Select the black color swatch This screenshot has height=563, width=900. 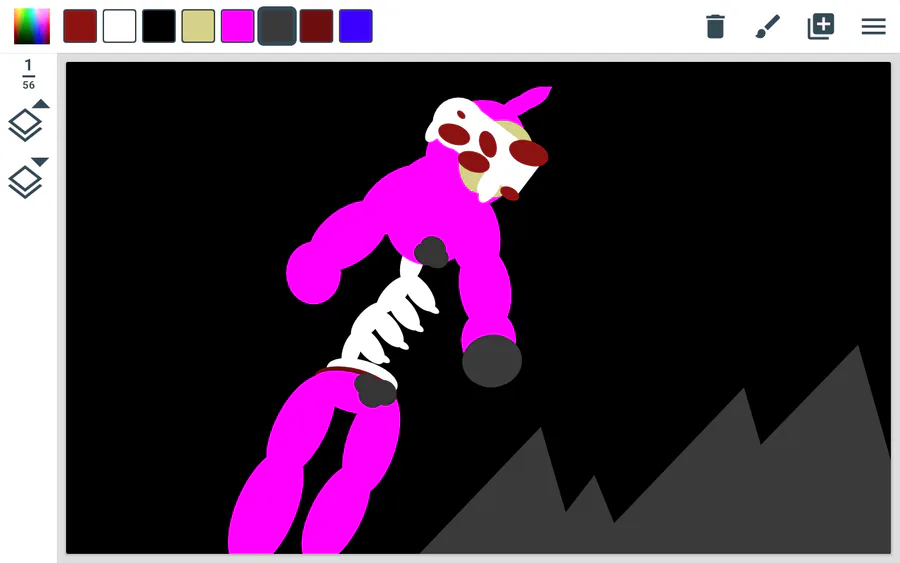(x=159, y=26)
